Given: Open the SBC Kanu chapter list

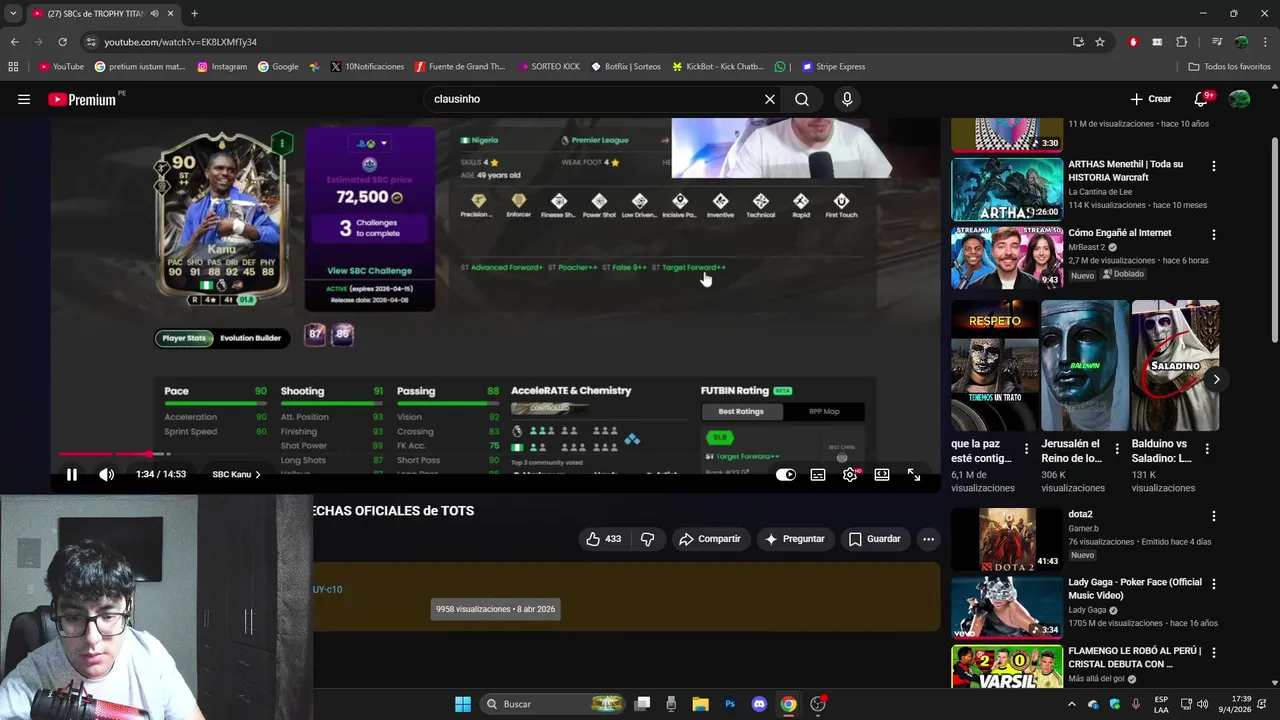Looking at the screenshot, I should 236,475.
